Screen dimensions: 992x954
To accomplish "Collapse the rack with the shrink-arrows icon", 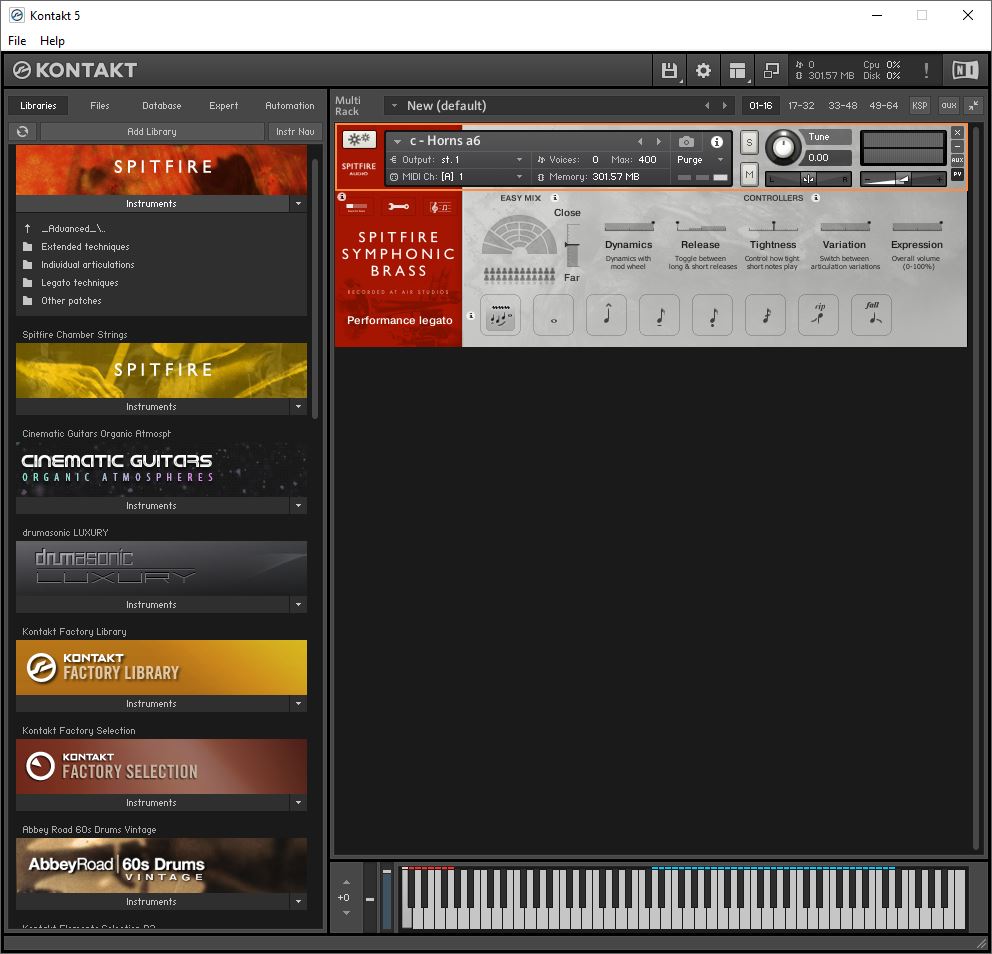I will point(974,106).
